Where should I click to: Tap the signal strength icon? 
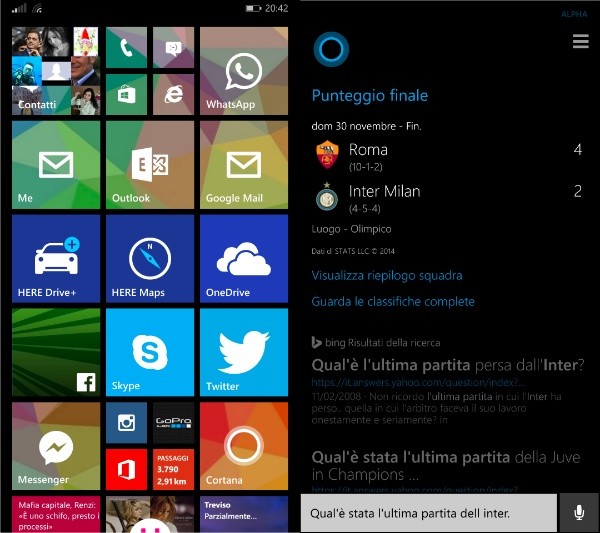pyautogui.click(x=19, y=8)
